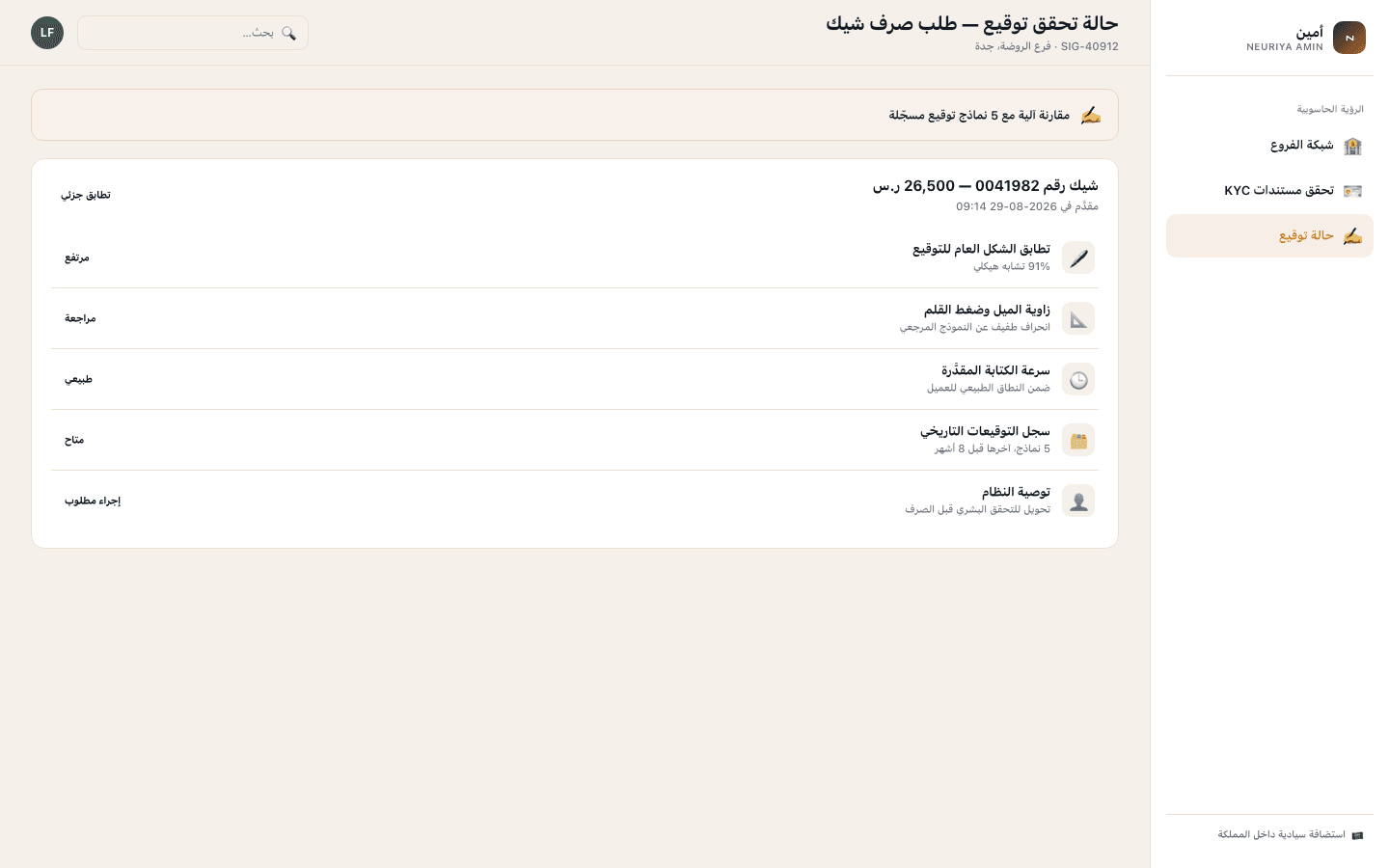The image size is (1389, 868).
Task: Click the row title سجل التوقيعات التاريخي
Action: pyautogui.click(x=985, y=431)
